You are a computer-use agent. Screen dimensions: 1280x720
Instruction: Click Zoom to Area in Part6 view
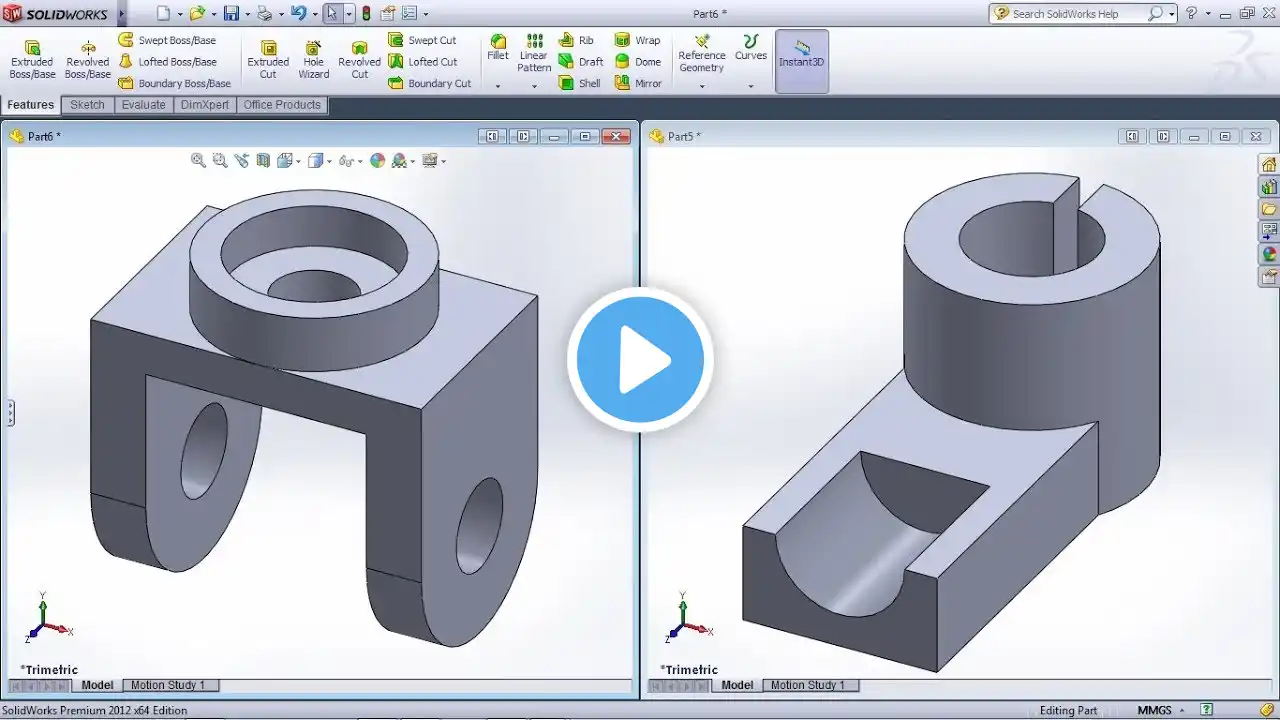220,160
